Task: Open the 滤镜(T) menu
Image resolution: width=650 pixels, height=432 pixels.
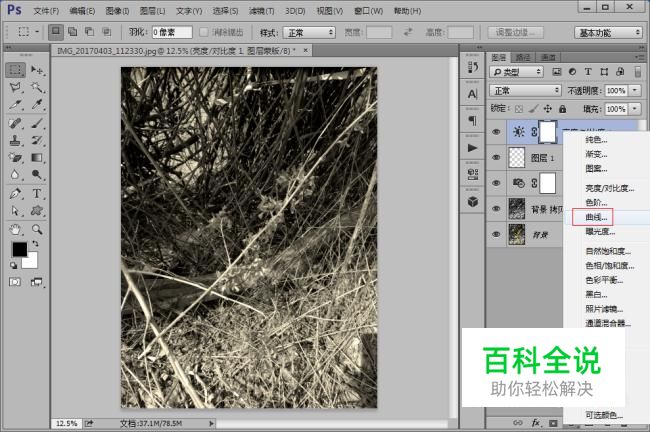Action: 262,11
